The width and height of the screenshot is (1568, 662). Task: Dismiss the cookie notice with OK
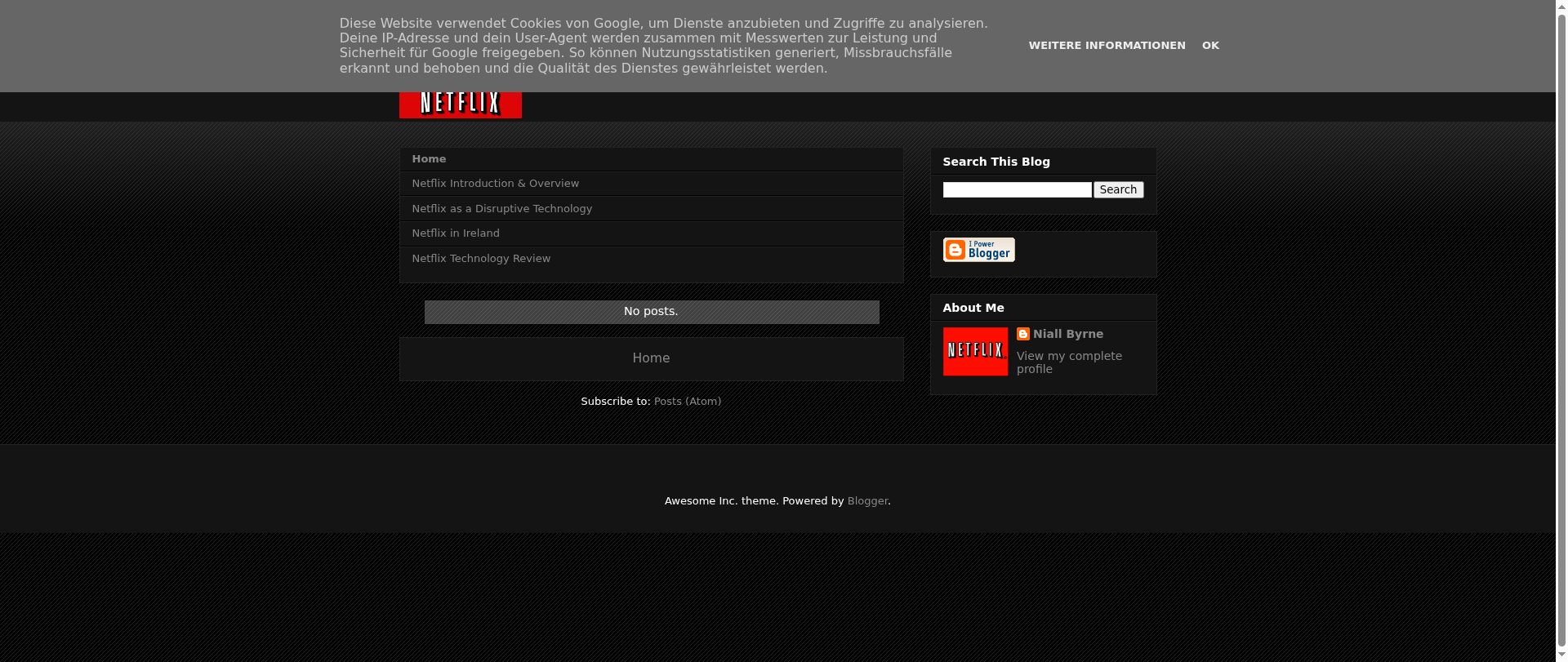tap(1210, 46)
